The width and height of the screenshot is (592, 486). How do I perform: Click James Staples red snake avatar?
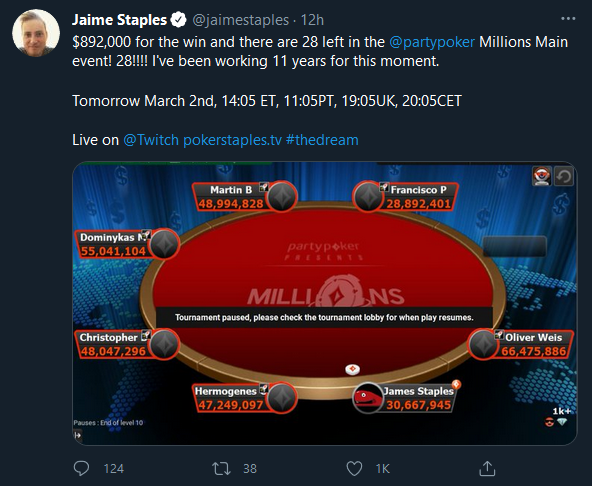(x=368, y=398)
